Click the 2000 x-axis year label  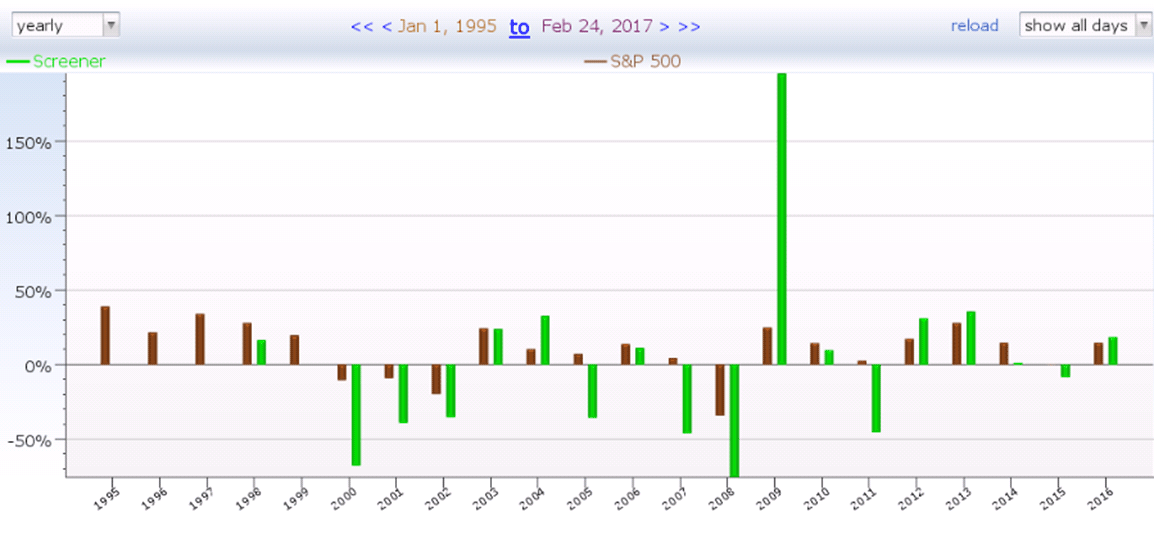click(x=344, y=498)
